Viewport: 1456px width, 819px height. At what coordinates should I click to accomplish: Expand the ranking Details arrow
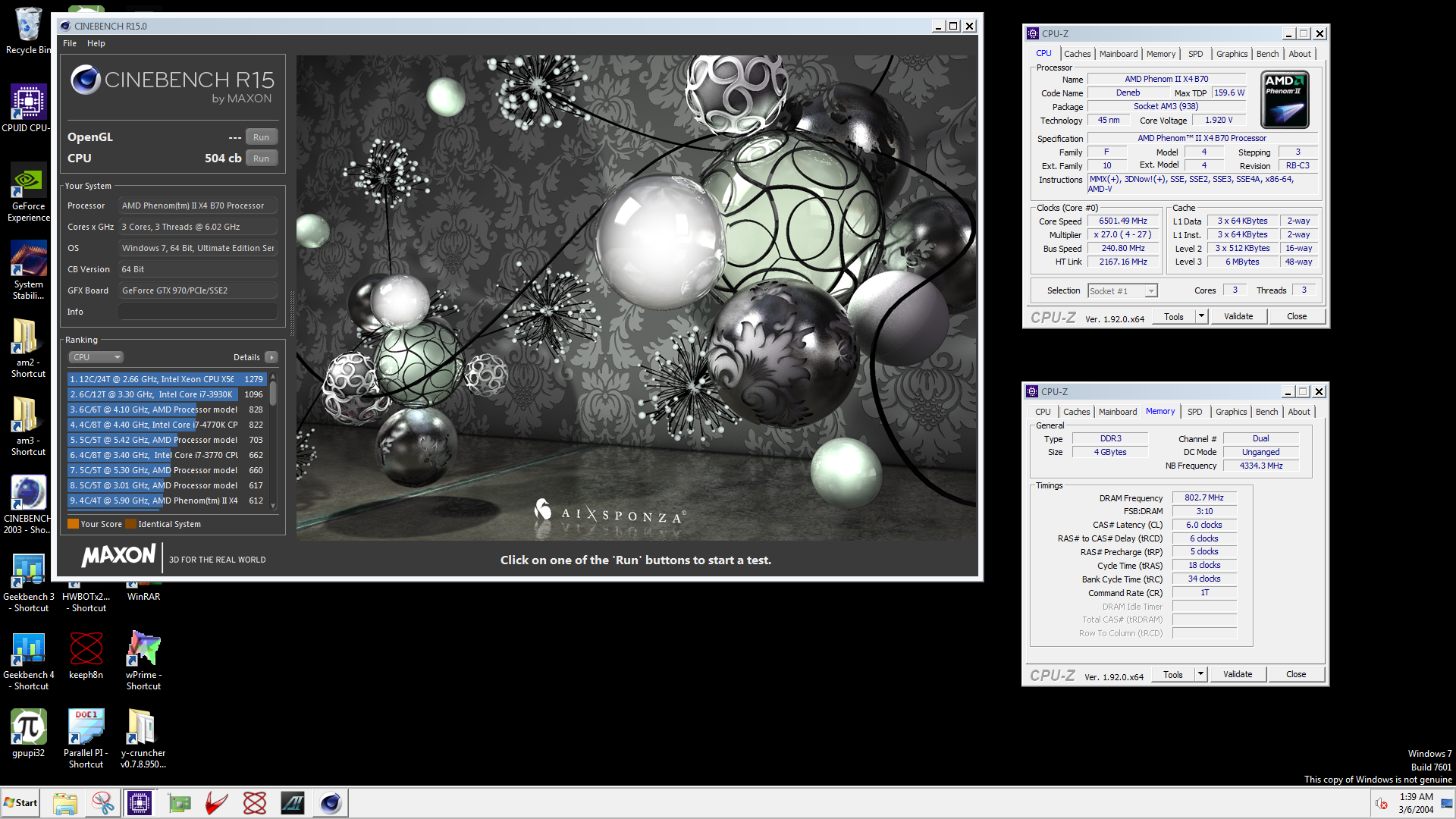point(271,357)
